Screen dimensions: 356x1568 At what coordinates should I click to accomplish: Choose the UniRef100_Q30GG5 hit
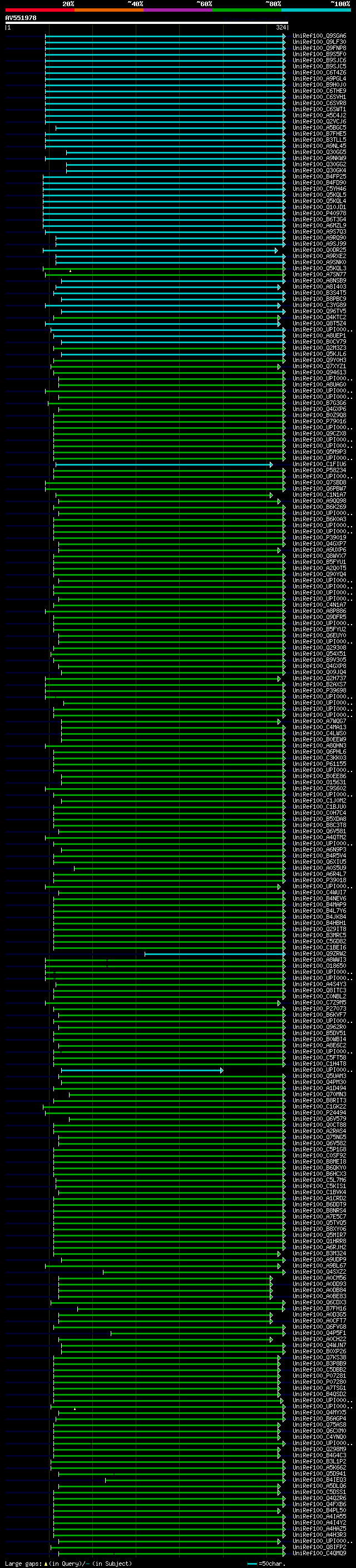coord(319,152)
